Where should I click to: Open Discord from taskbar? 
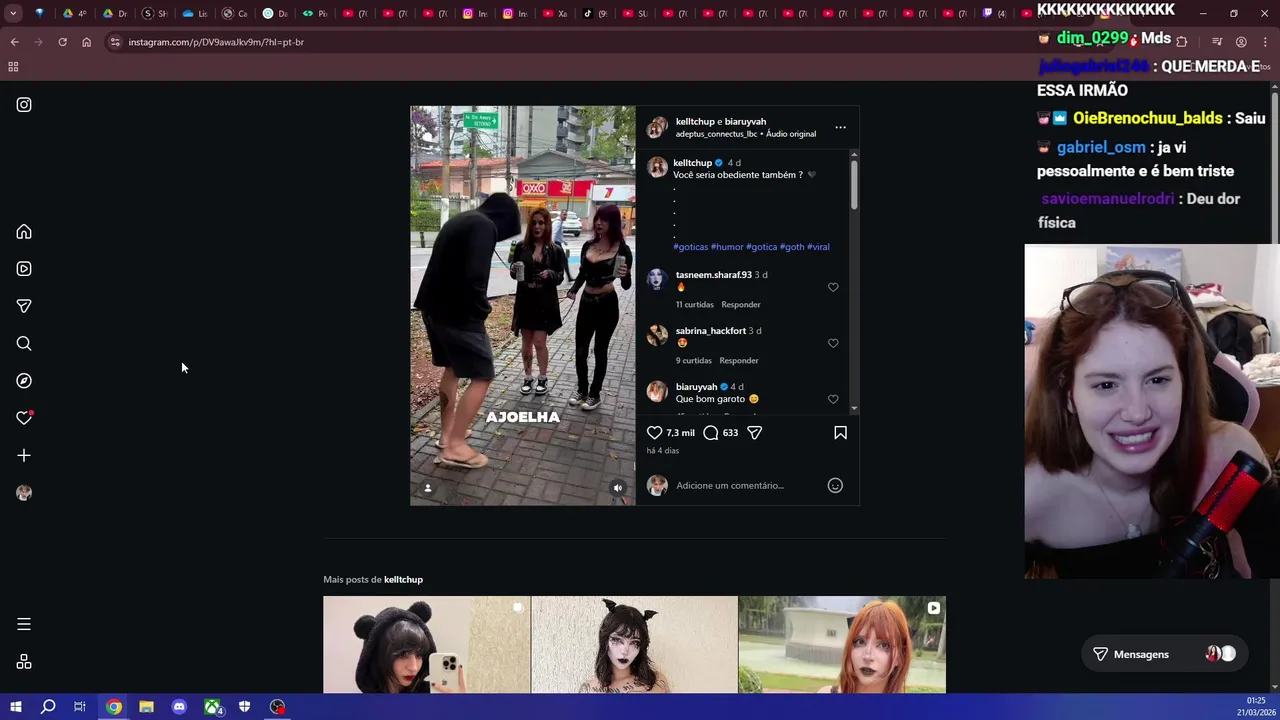pyautogui.click(x=179, y=707)
